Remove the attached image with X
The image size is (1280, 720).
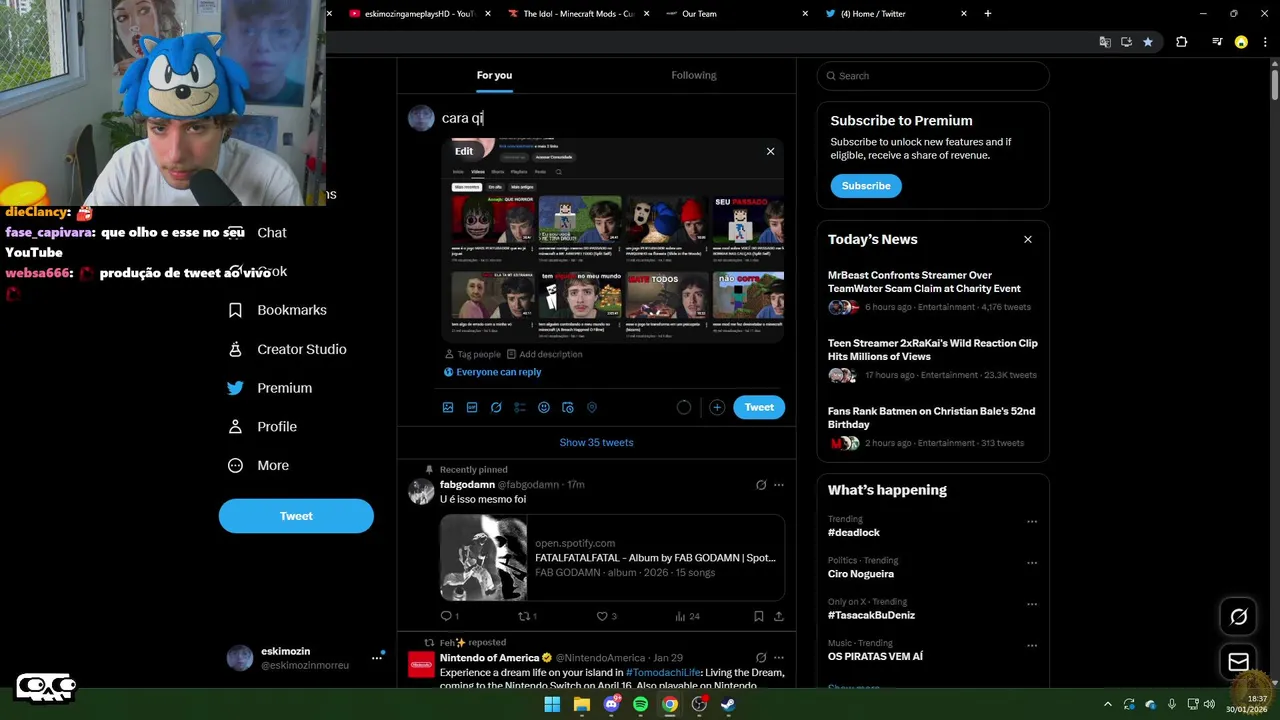(x=770, y=151)
